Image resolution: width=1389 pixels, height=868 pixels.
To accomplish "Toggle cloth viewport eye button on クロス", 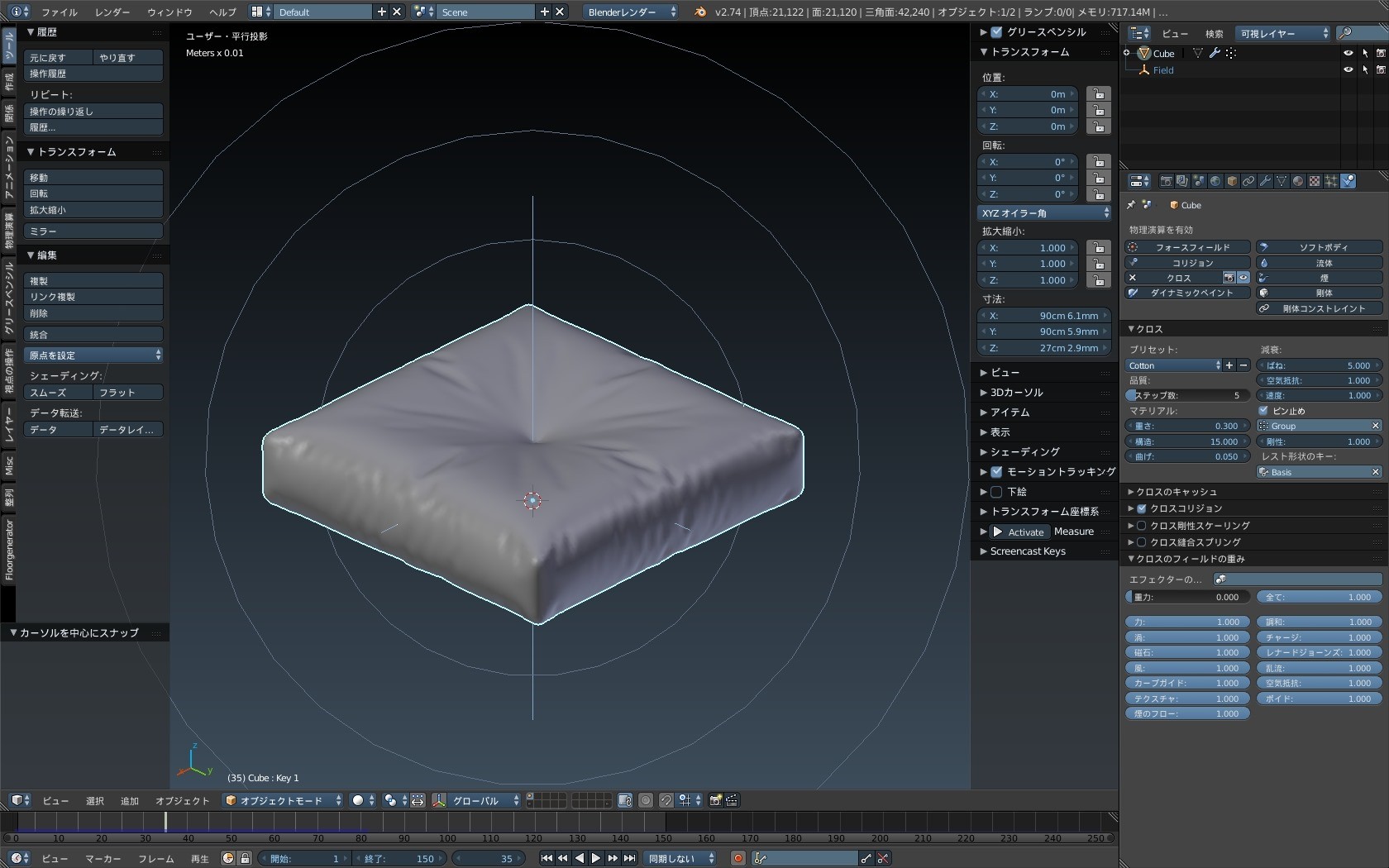I will (1243, 278).
